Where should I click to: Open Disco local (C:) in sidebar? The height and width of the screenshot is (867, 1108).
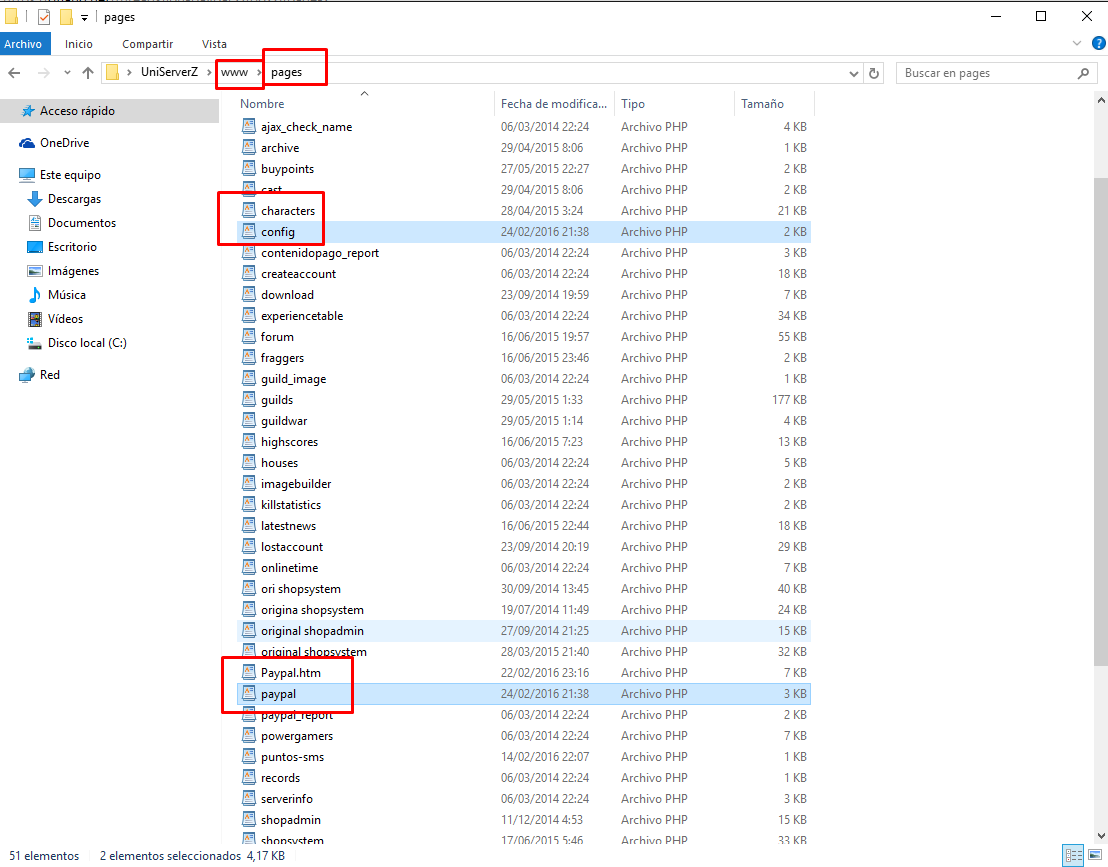click(x=87, y=343)
